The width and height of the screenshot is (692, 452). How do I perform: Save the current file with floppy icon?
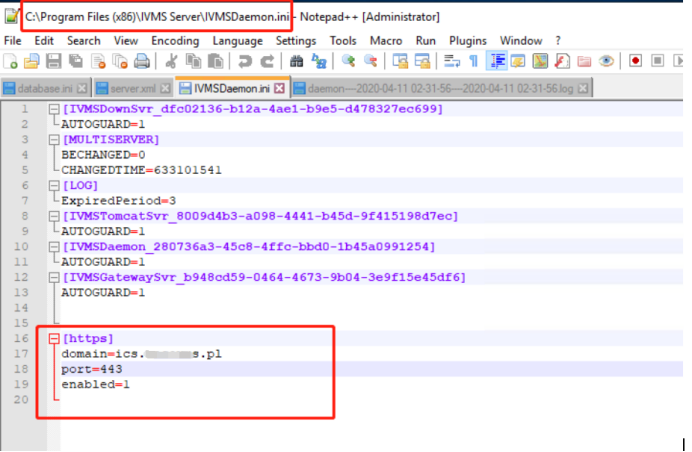point(53,61)
